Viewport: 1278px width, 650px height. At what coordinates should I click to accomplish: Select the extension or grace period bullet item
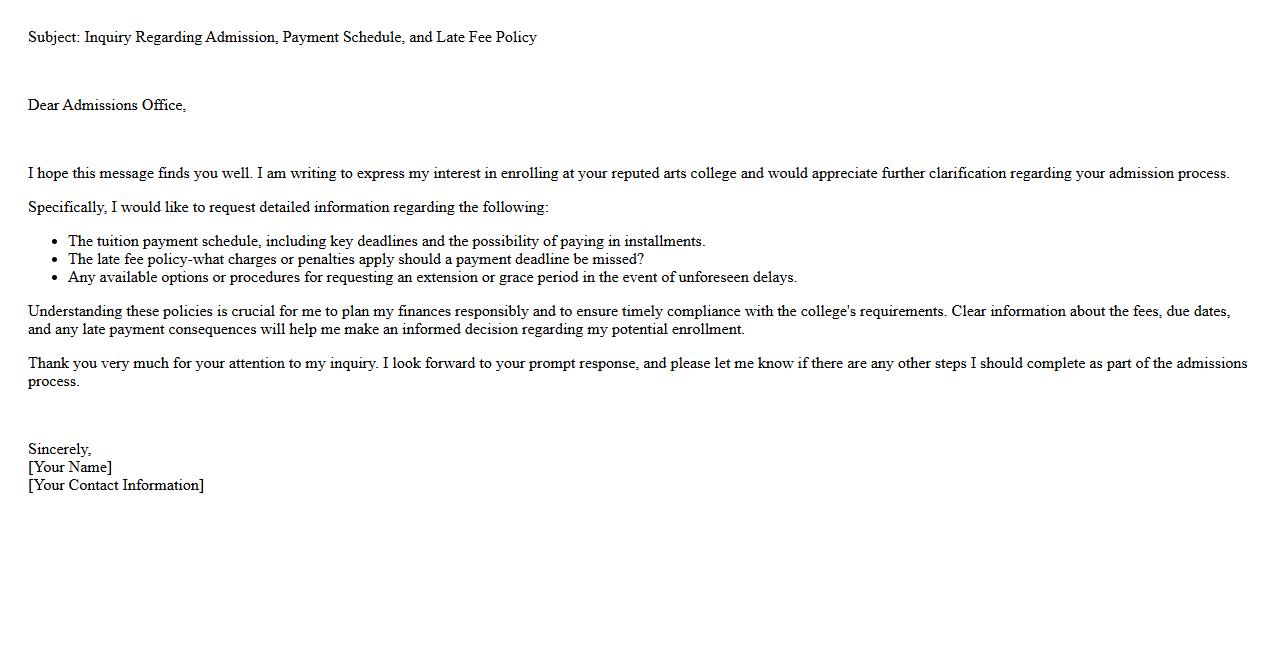click(x=432, y=277)
